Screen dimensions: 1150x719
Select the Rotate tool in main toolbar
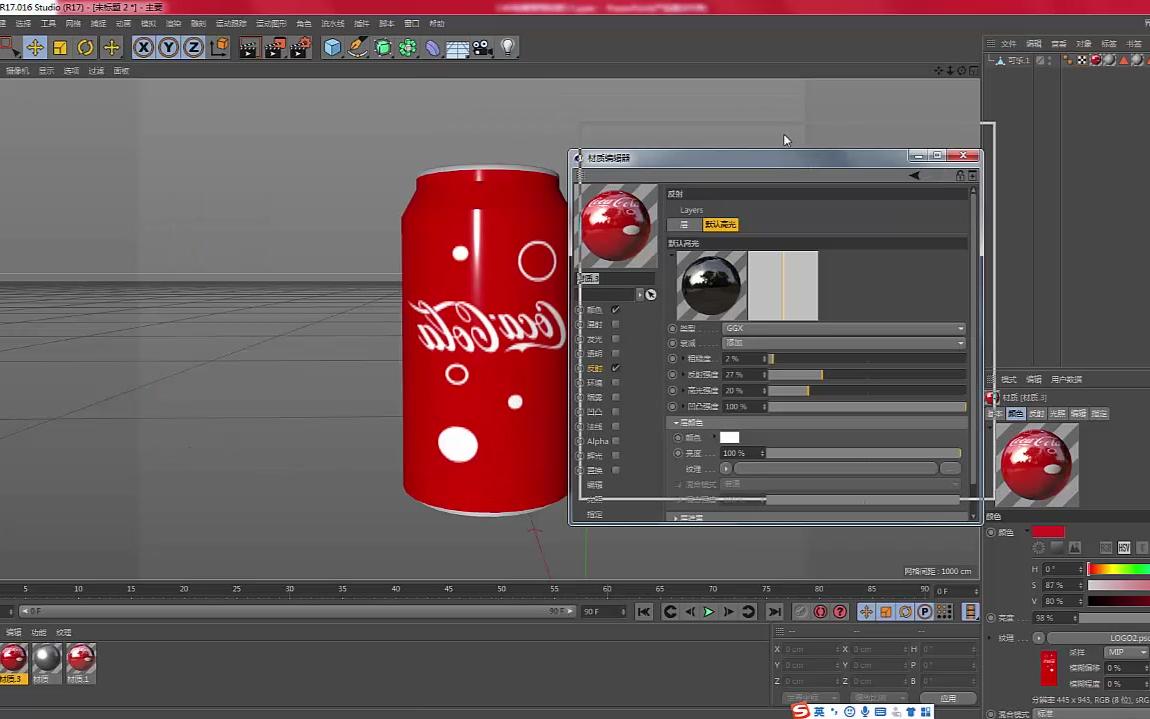click(x=85, y=48)
